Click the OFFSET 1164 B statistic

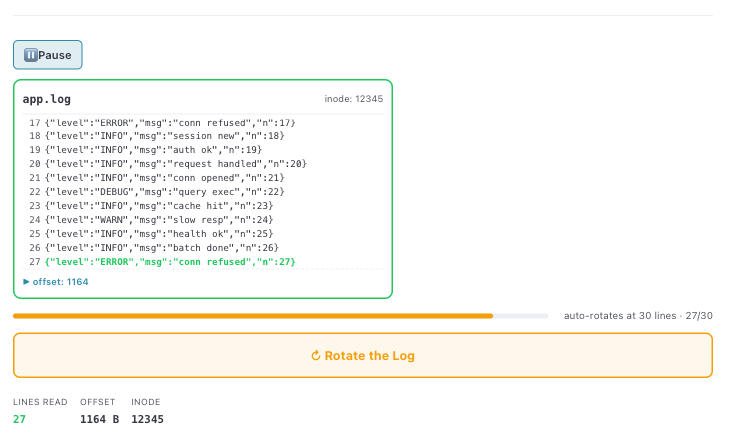(99, 419)
